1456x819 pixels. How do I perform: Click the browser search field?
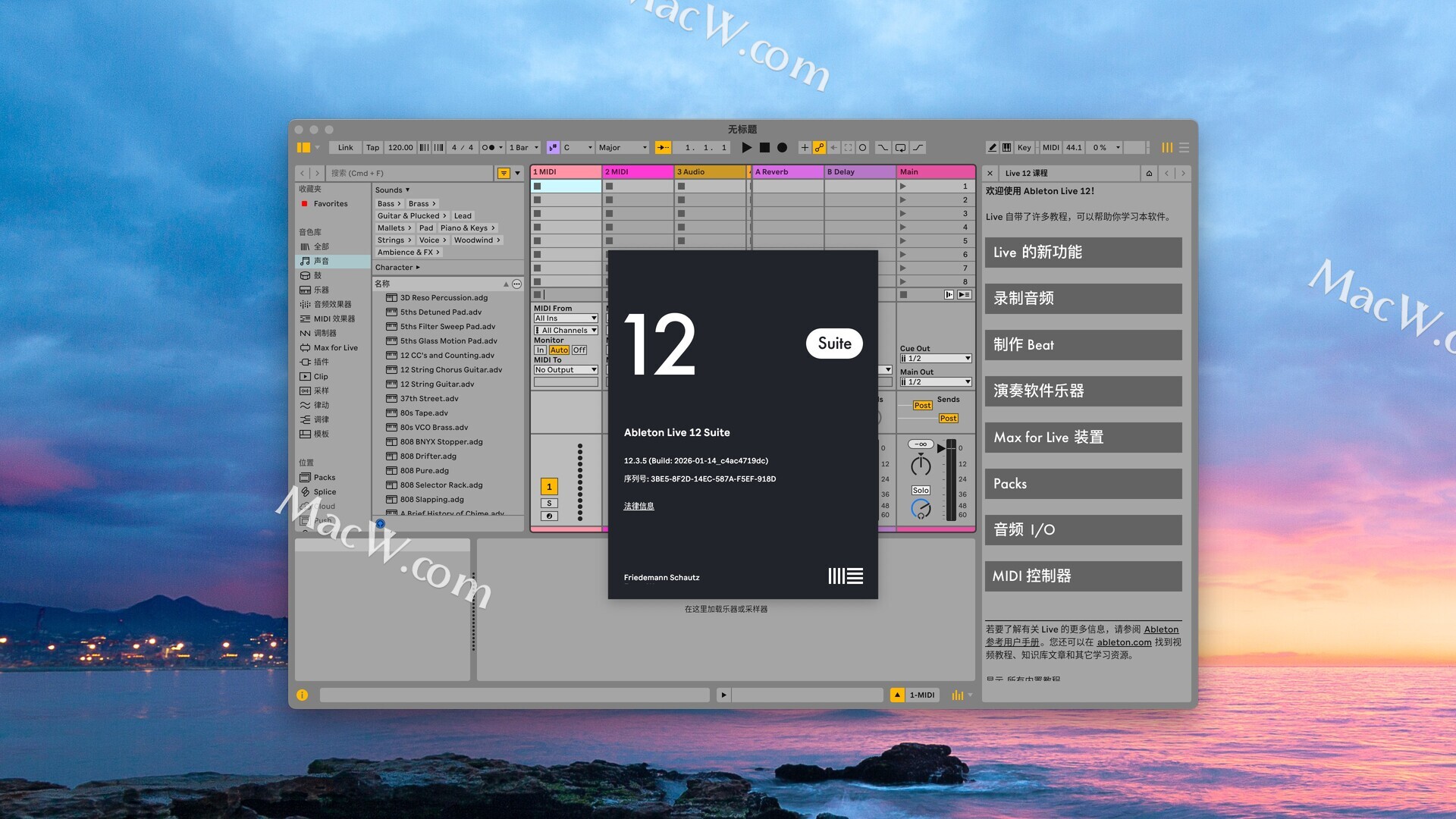409,174
